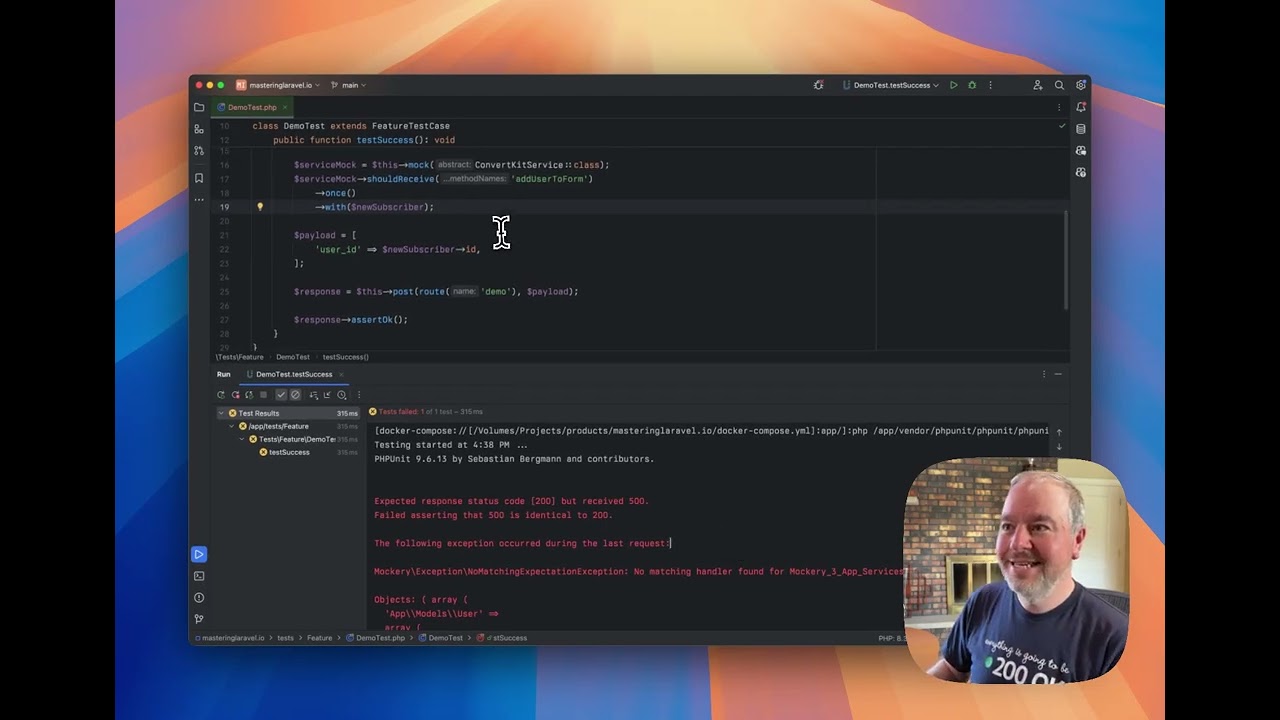This screenshot has width=1280, height=720.
Task: Open Run panel toolbar more options
Action: pyautogui.click(x=359, y=395)
